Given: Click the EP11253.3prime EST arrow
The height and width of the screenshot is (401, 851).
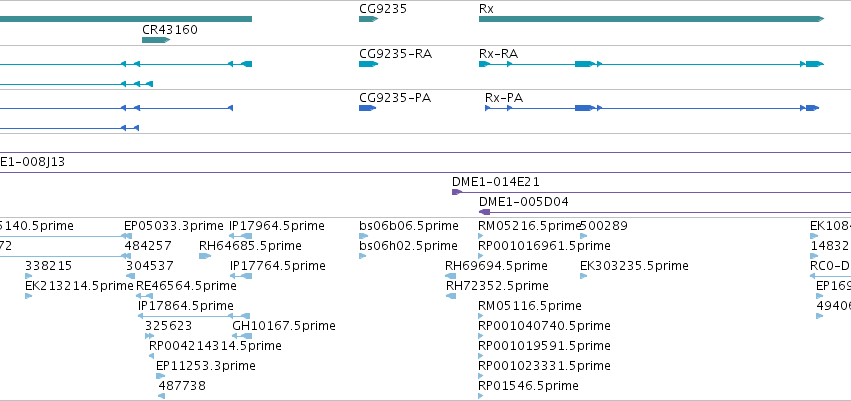Looking at the screenshot, I should tap(161, 376).
